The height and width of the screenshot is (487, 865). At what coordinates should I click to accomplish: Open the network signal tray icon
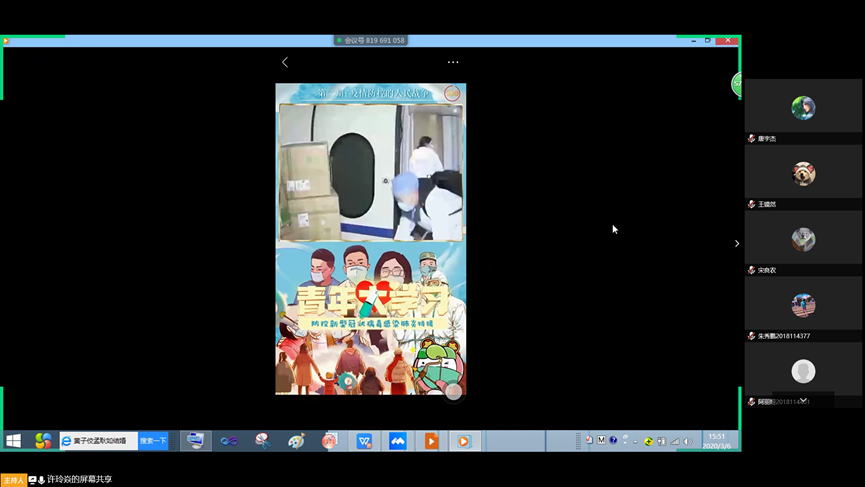[x=675, y=441]
